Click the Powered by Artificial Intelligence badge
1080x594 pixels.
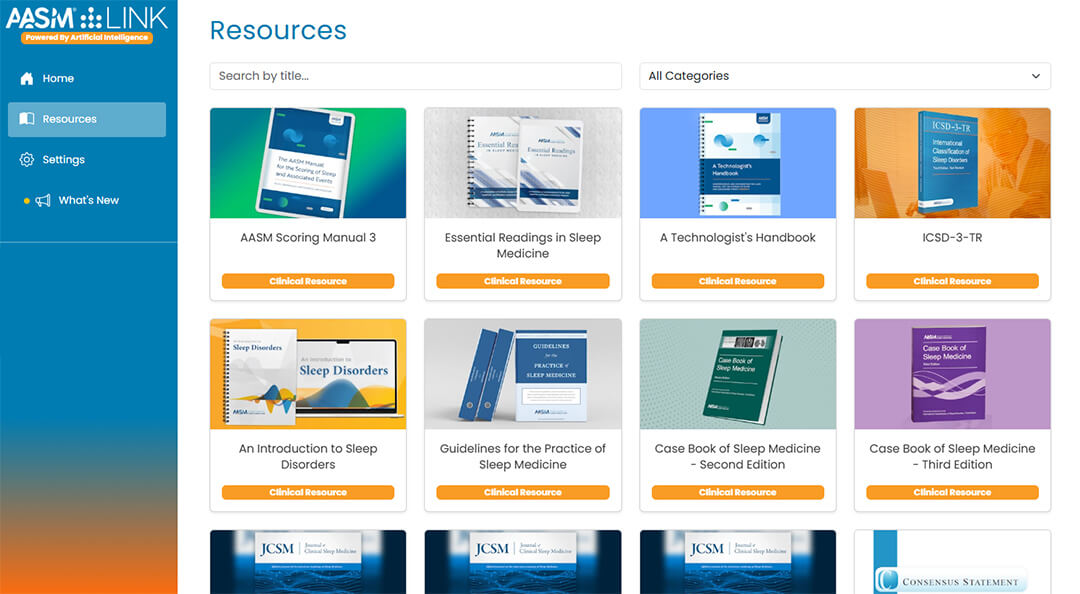click(87, 38)
